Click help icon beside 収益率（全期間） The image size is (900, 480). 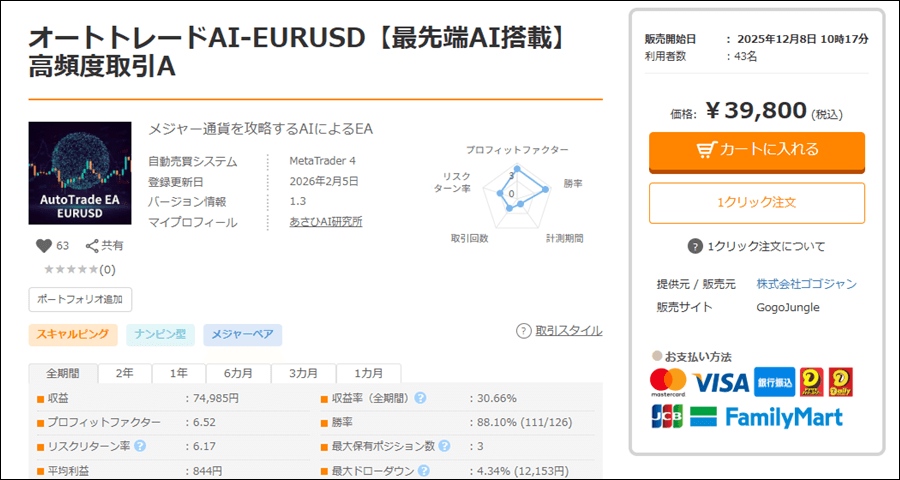pos(420,398)
